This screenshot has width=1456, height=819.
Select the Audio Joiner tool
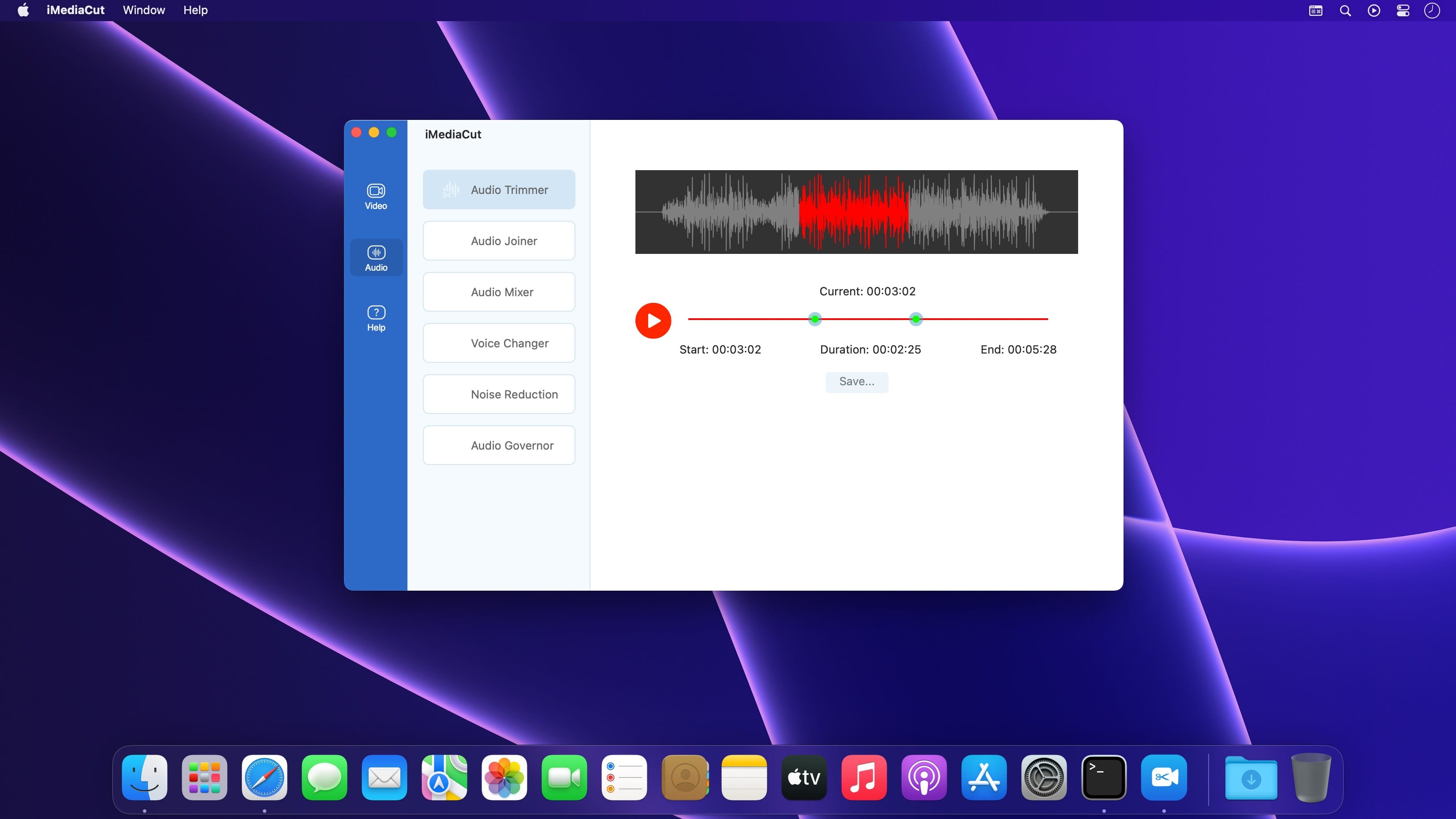tap(499, 241)
